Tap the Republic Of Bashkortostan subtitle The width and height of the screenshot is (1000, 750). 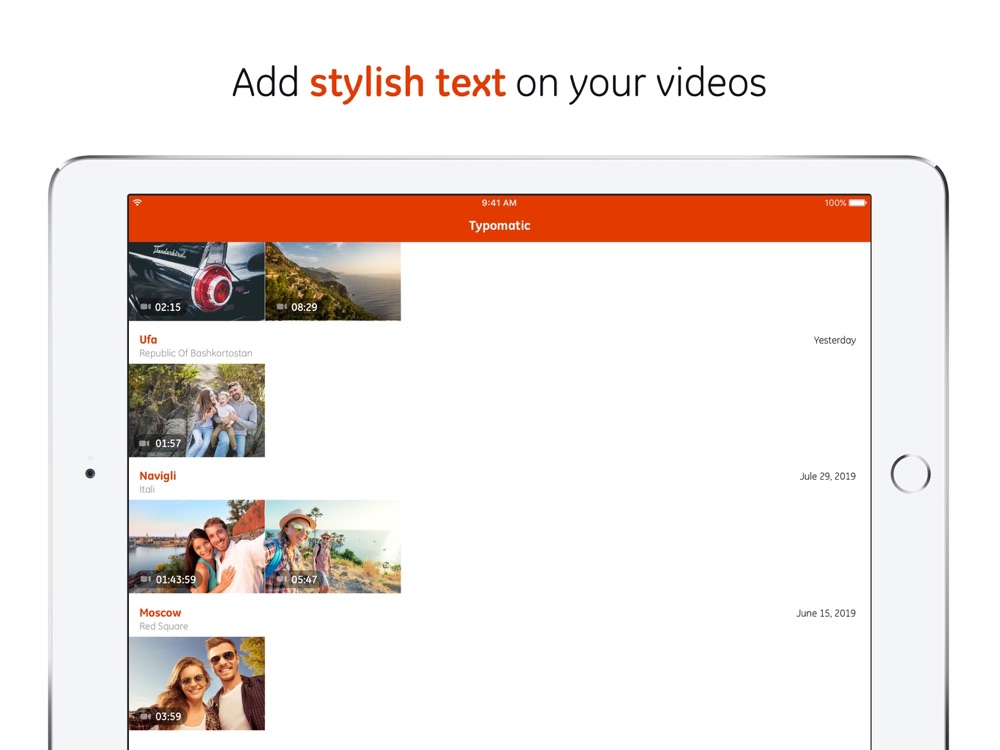[196, 353]
